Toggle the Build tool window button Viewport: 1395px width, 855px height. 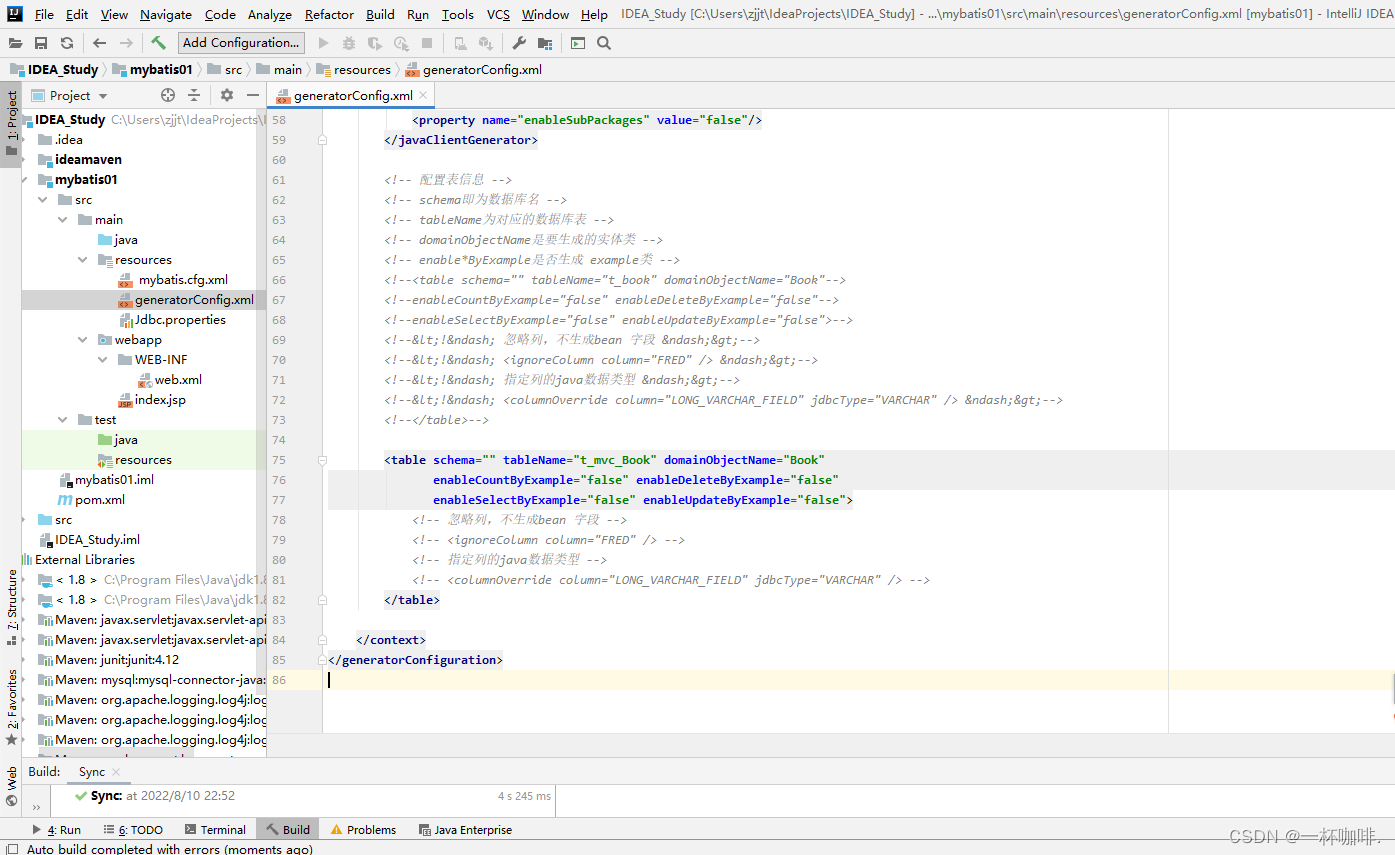coord(288,830)
